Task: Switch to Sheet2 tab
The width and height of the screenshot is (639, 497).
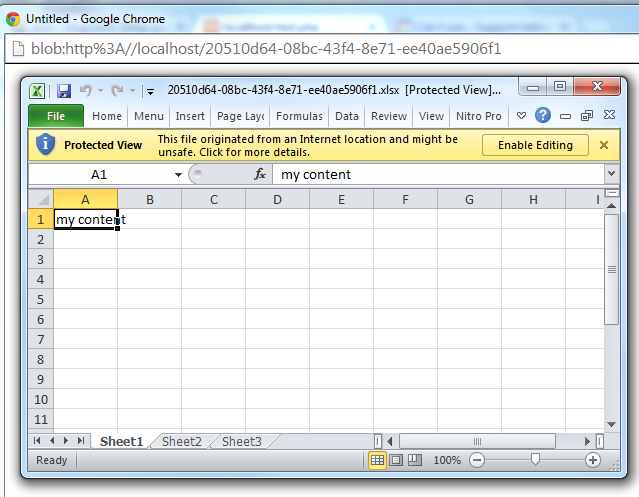Action: (181, 441)
